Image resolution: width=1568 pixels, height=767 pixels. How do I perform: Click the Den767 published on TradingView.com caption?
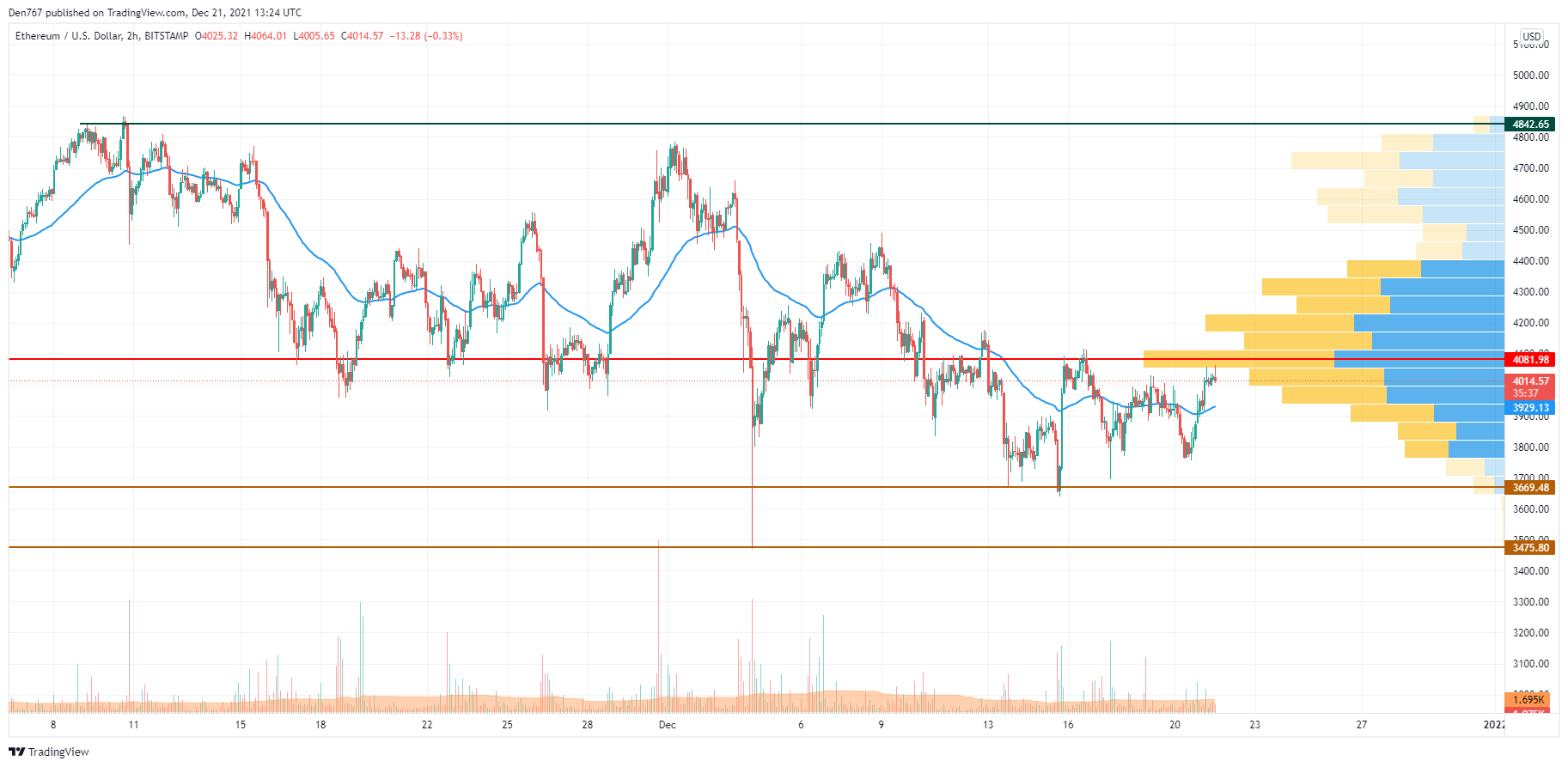pyautogui.click(x=155, y=13)
